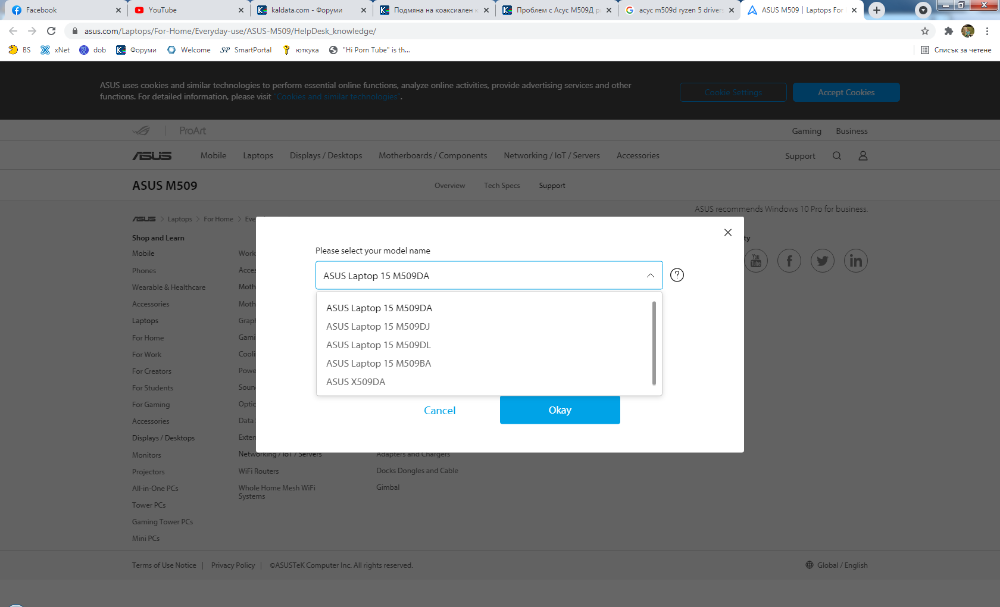Open the Facebook social icon
The image size is (1000, 607).
[x=789, y=261]
